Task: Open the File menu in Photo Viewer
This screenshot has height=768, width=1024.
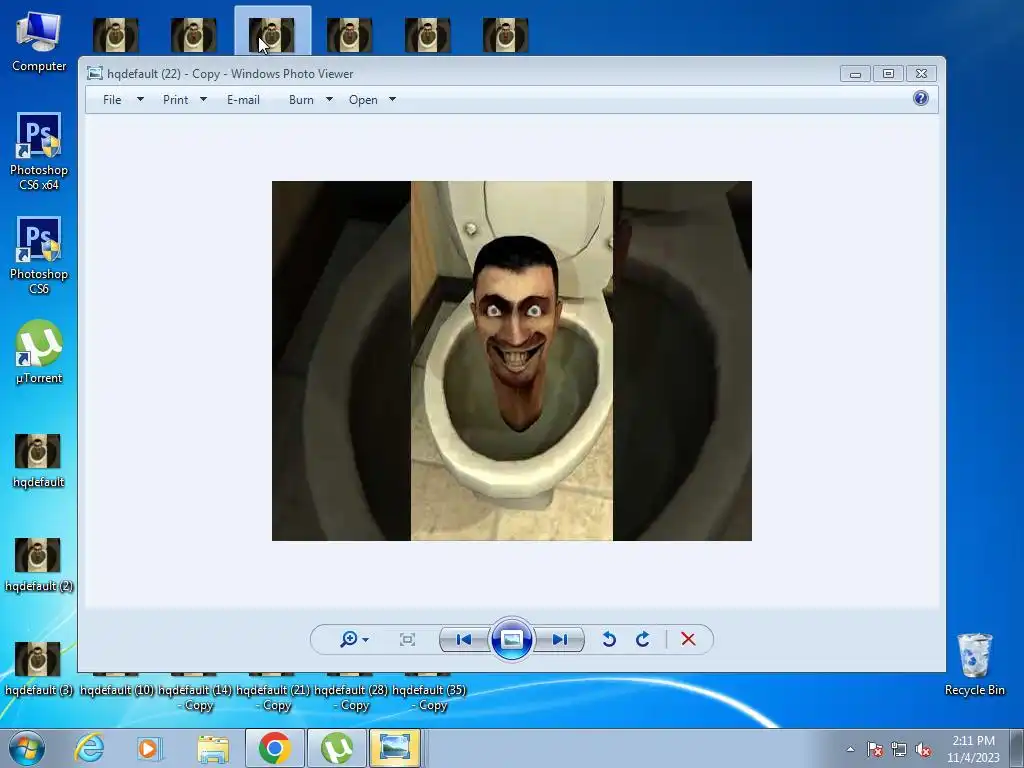Action: click(x=112, y=100)
